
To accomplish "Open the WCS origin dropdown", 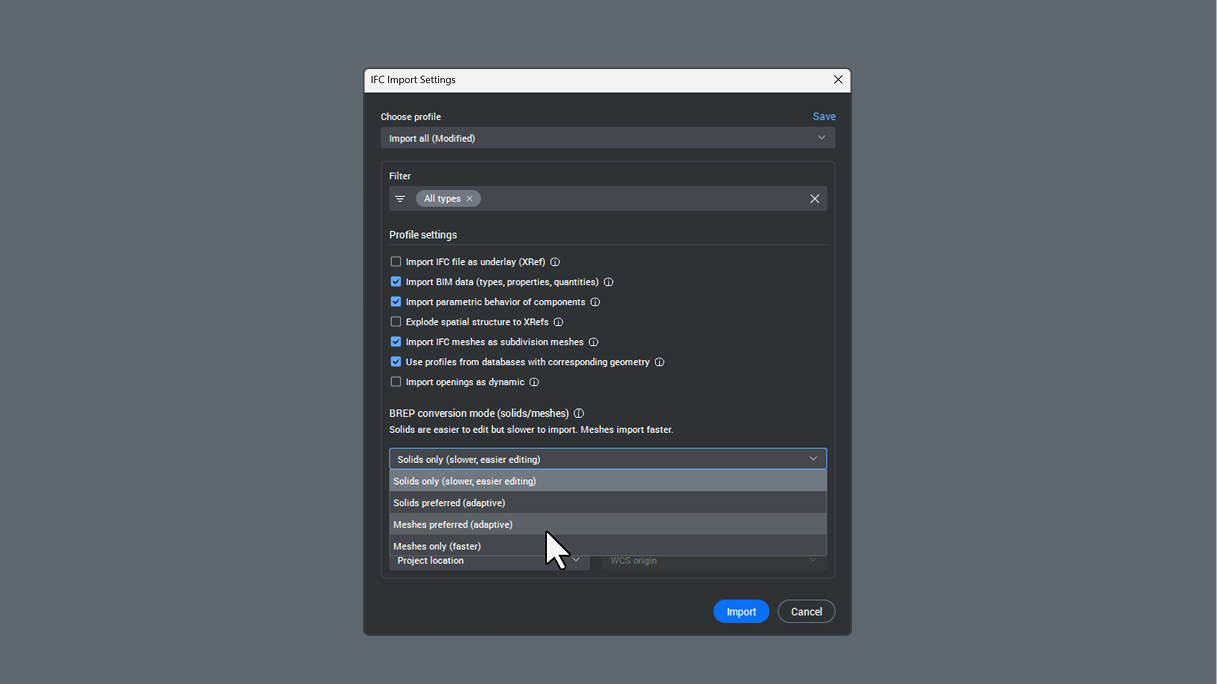I will tap(714, 561).
